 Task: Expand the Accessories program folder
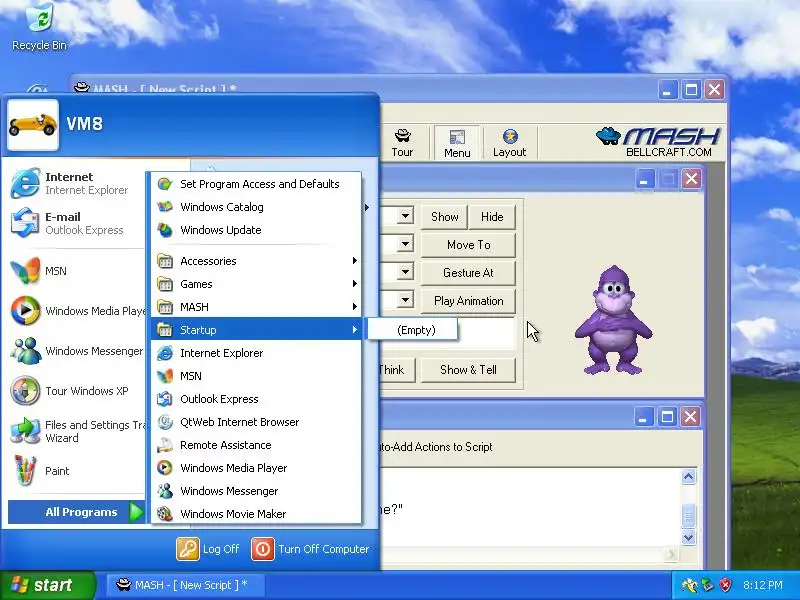click(256, 261)
